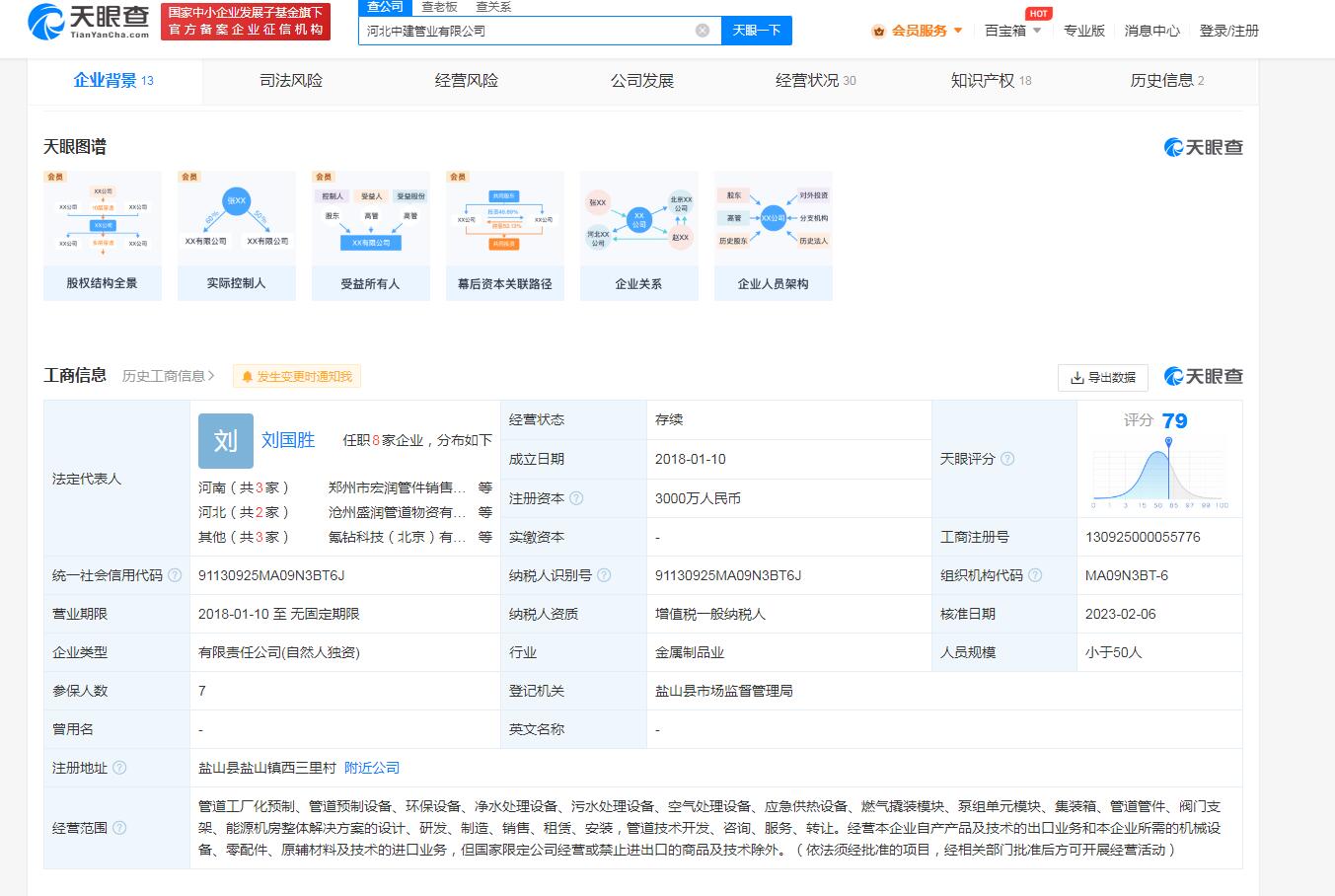
Task: Click the 工商注册号 value 130925000055776
Action: coord(1143,537)
